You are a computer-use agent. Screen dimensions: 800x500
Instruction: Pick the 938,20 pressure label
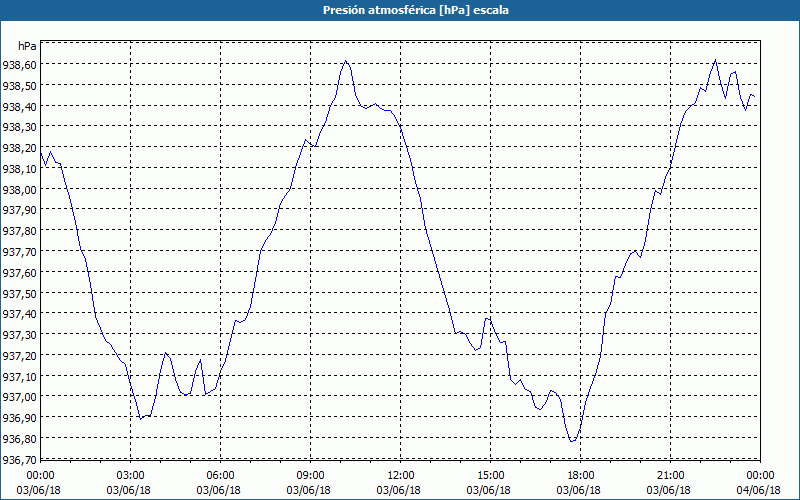tap(19, 148)
